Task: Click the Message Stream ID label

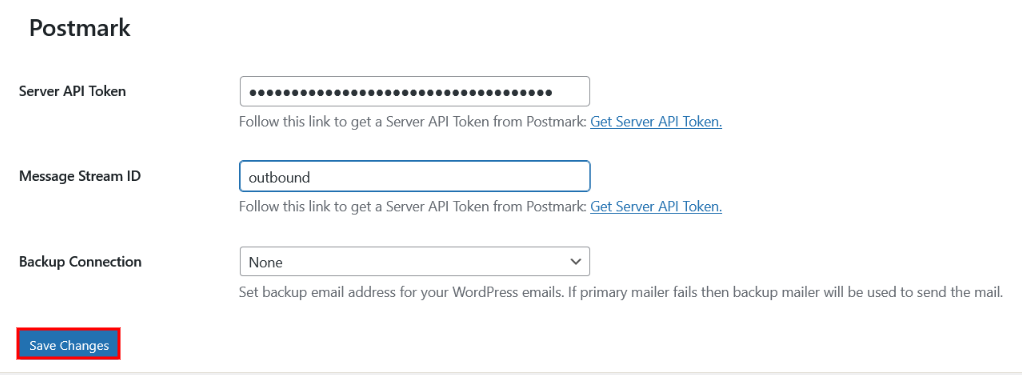Action: pos(80,176)
